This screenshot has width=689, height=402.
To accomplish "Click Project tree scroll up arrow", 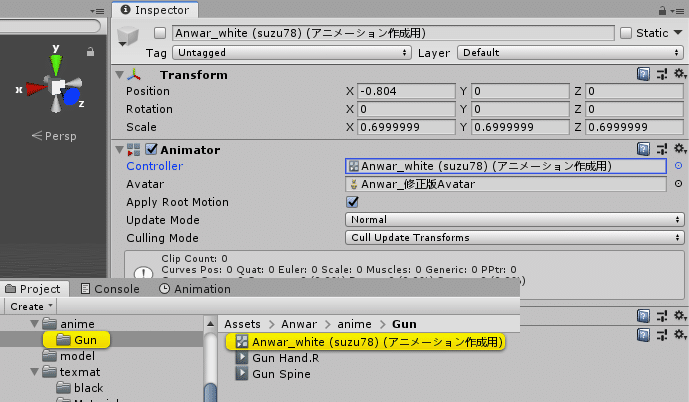I will coord(210,324).
